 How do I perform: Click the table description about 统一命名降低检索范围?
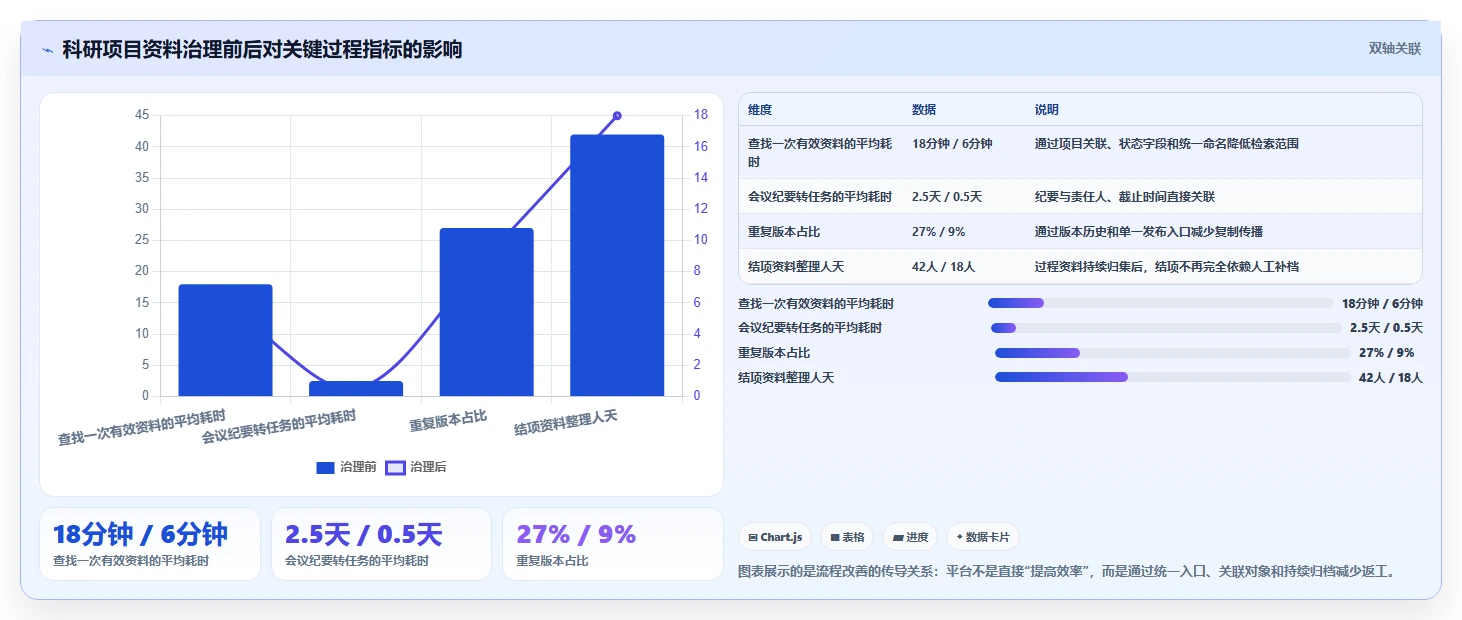[x=1167, y=144]
